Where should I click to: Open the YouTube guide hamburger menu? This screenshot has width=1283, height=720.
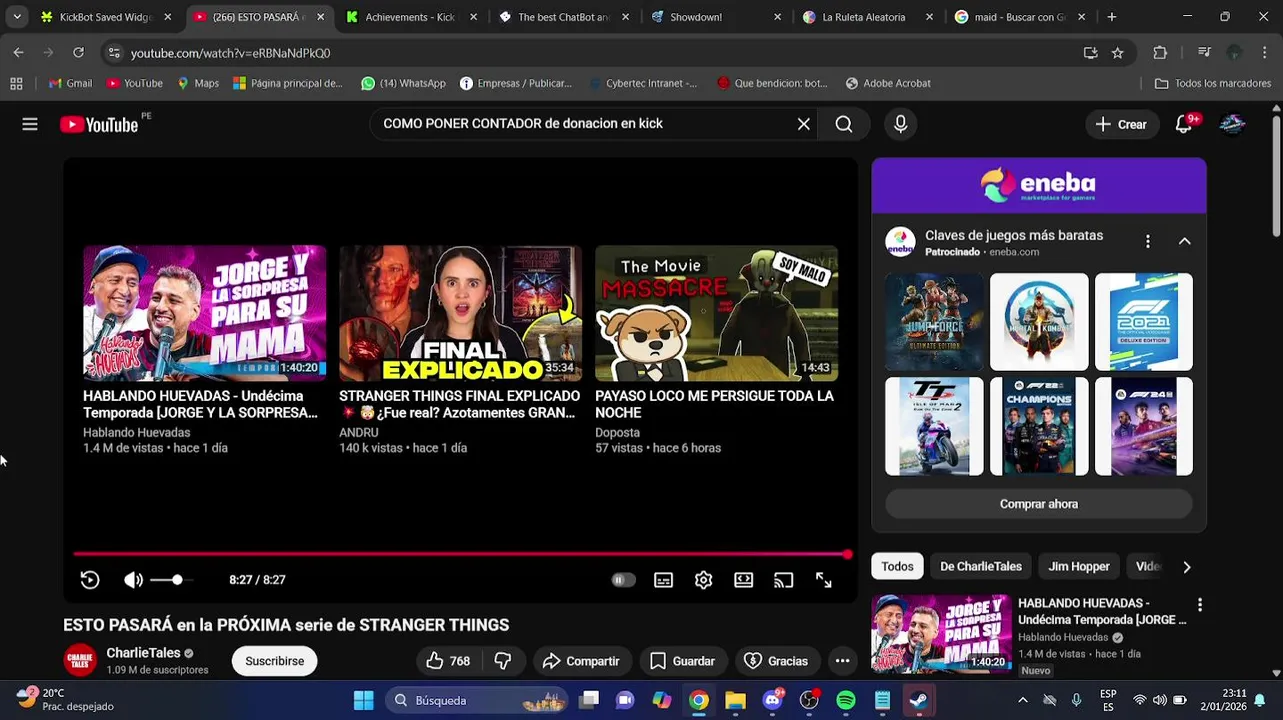coord(30,124)
